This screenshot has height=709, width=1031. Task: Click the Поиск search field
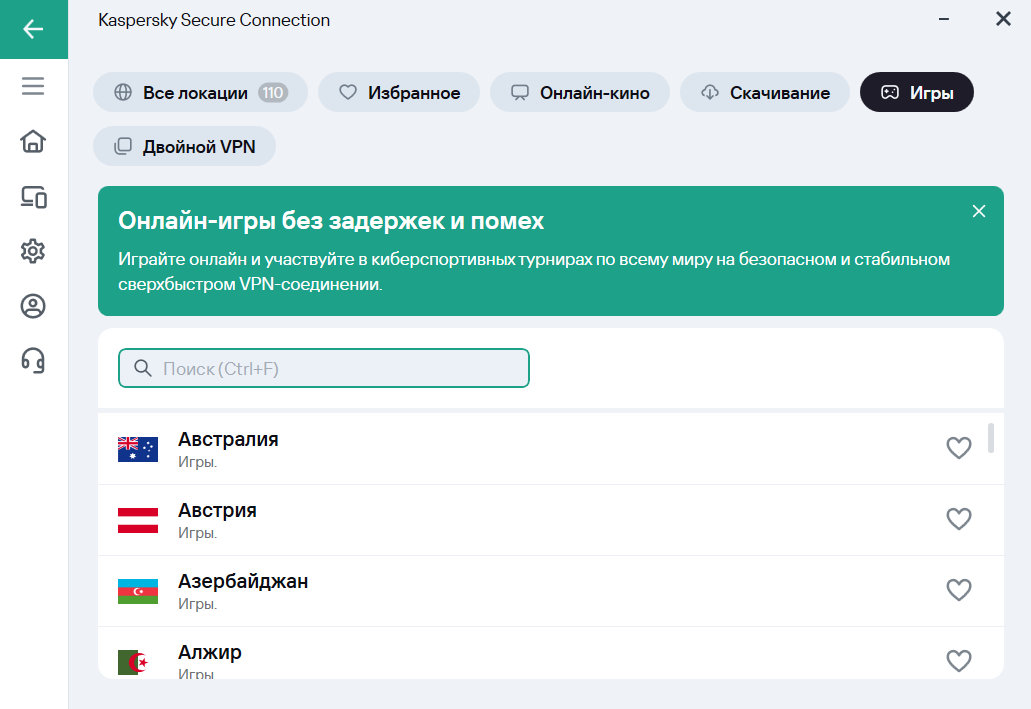coord(324,368)
